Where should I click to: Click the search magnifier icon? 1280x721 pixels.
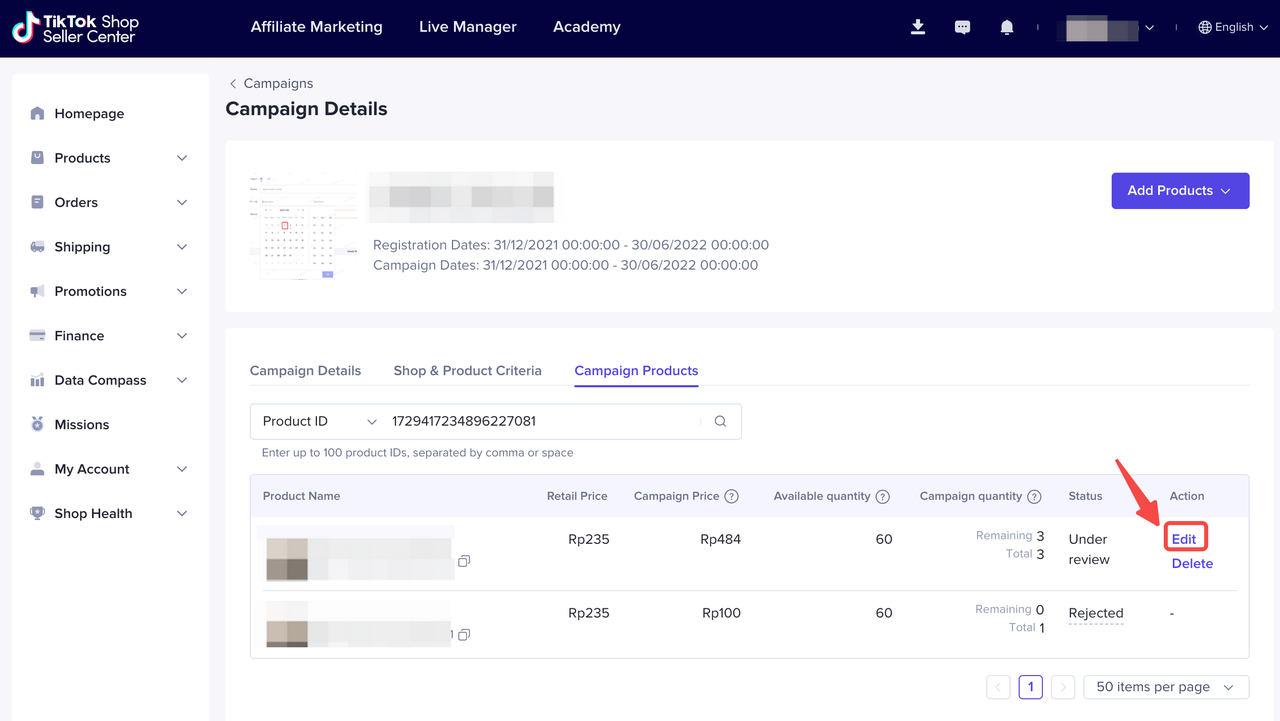point(720,422)
